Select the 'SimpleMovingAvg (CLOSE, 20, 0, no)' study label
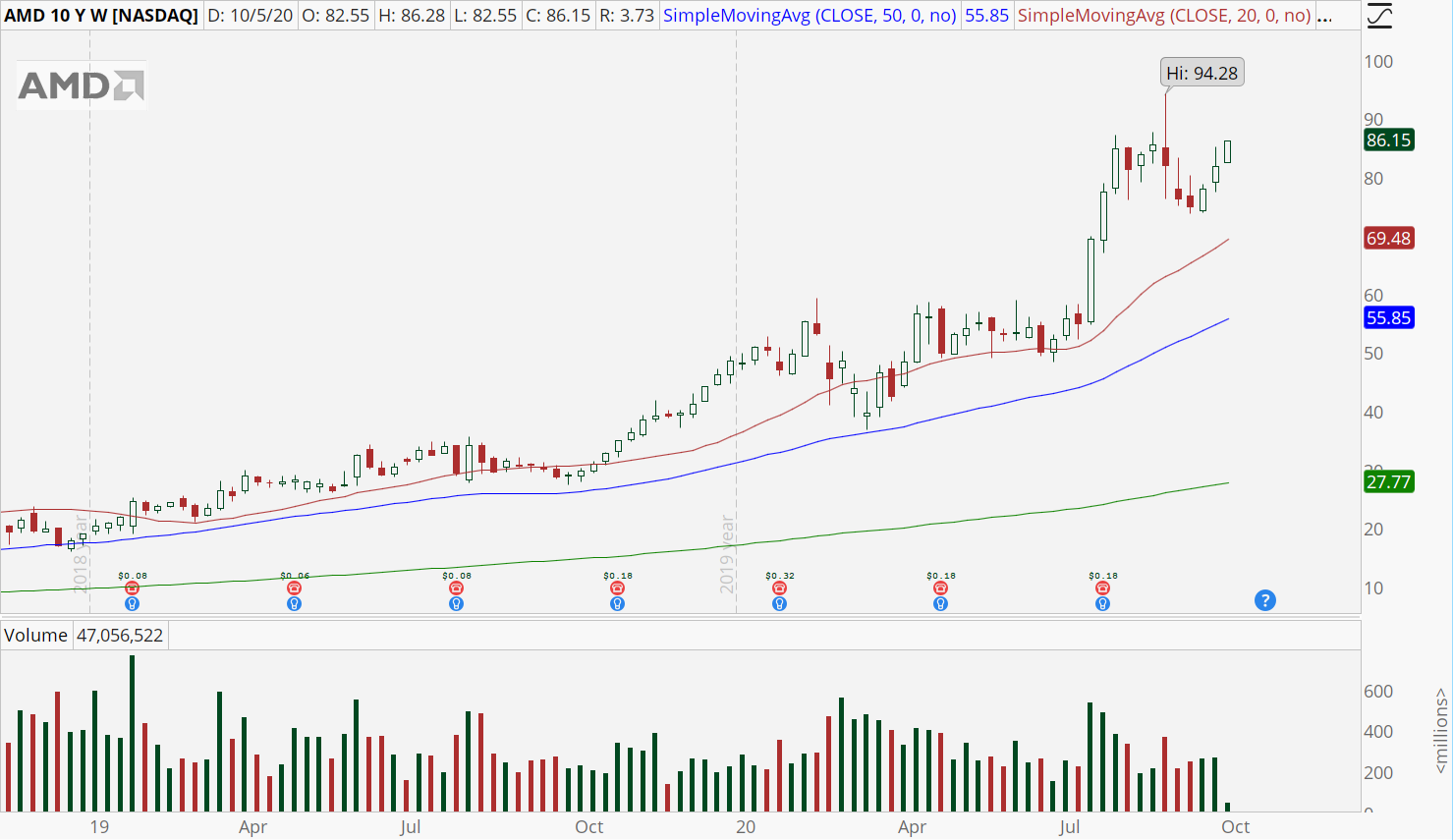Viewport: 1453px width, 840px height. (1164, 16)
